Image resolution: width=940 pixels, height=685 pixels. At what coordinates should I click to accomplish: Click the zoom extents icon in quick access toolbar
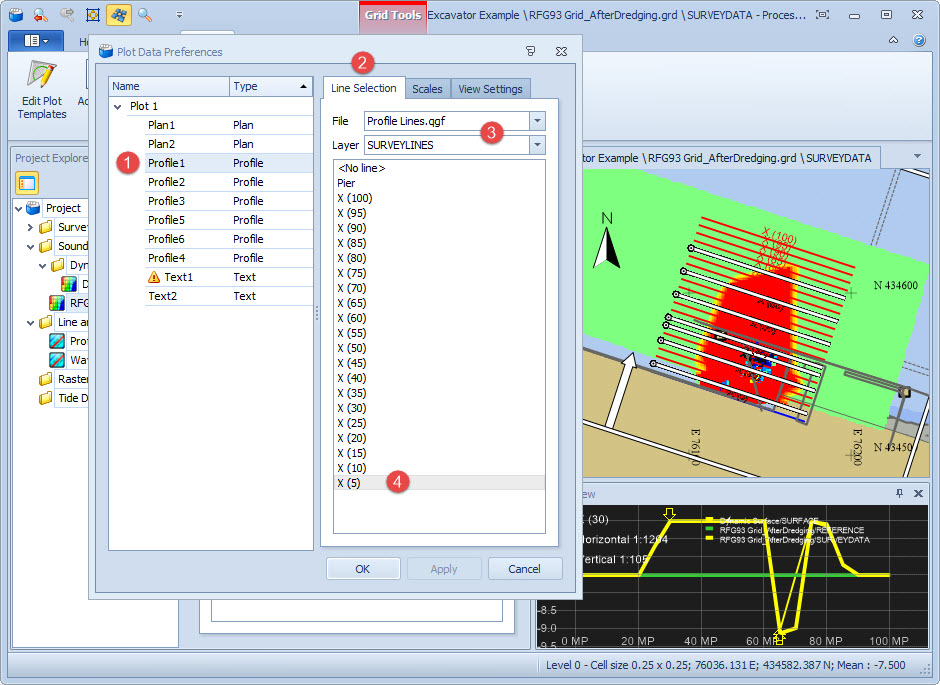(92, 15)
